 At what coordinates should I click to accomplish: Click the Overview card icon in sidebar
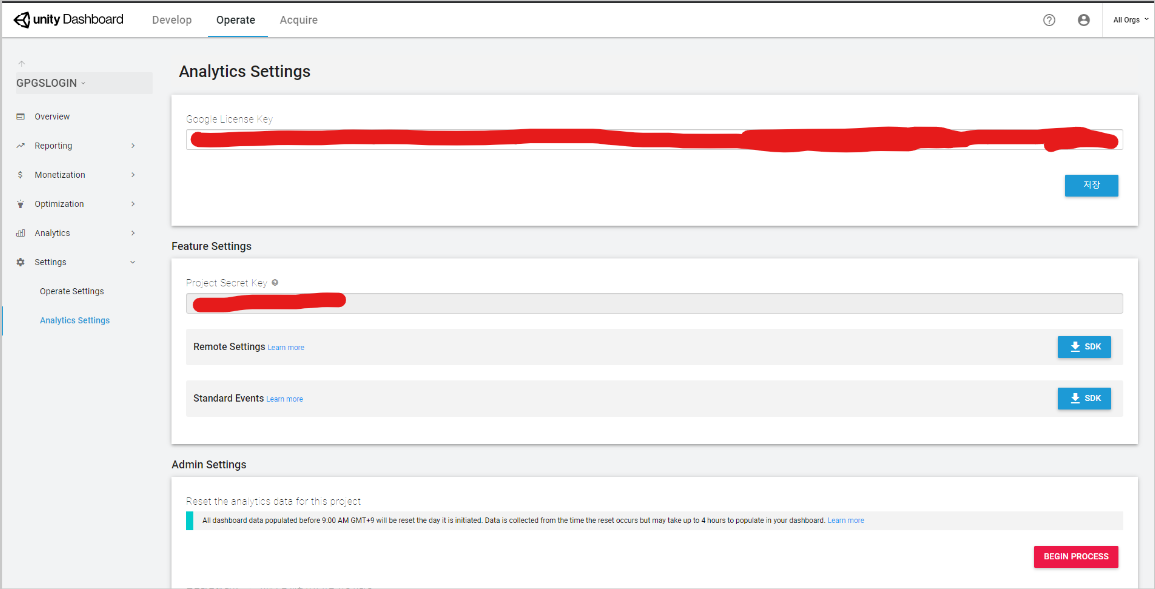(21, 117)
